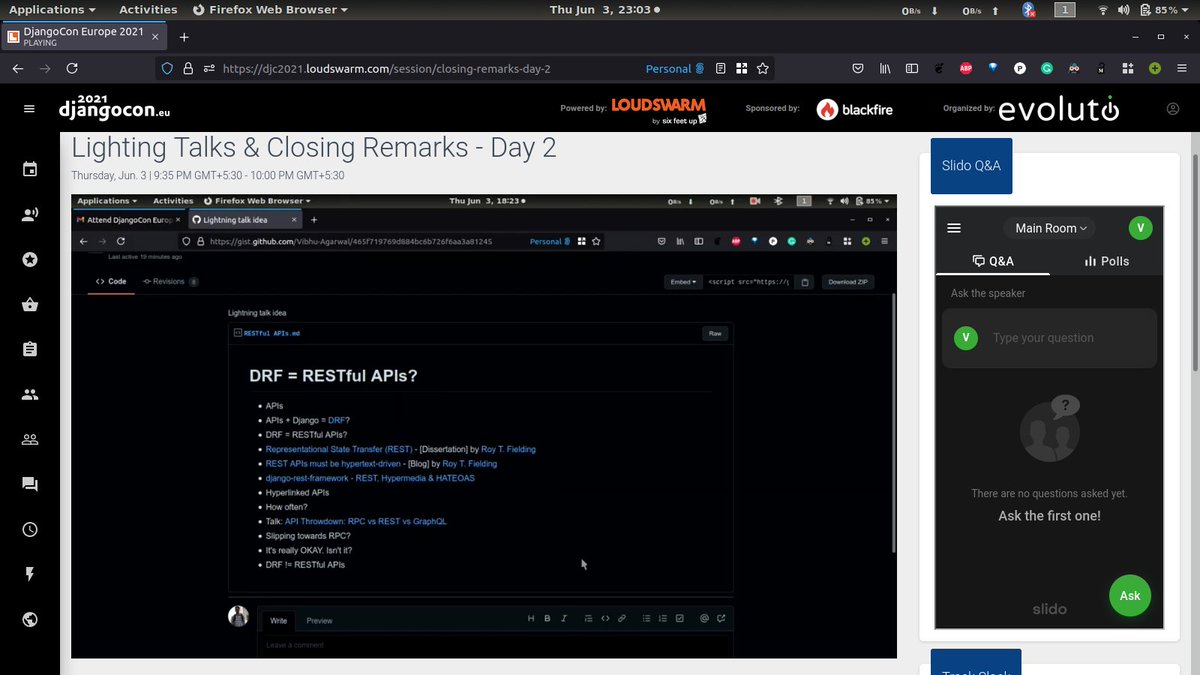Screen dimensions: 1200x675
Task: Open the QR grid icon in URL bar
Action: point(741,69)
